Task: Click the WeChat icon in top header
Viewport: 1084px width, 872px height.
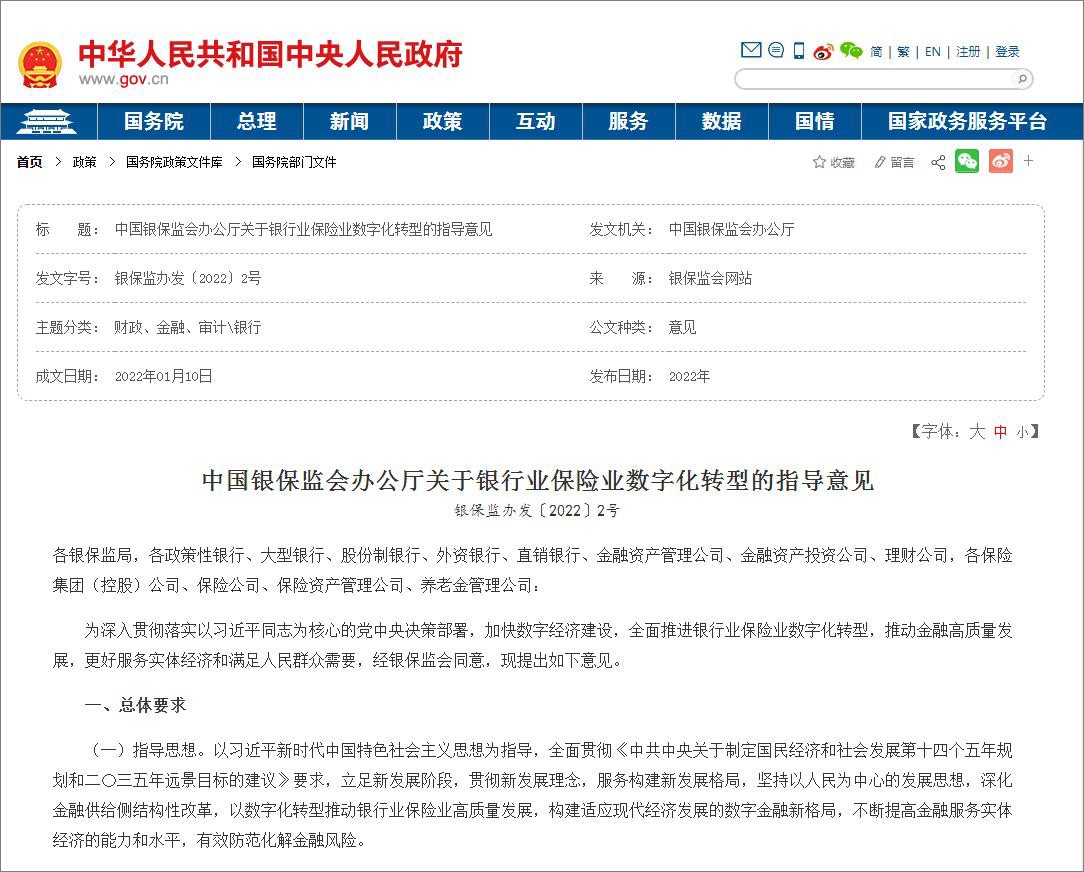Action: click(x=851, y=50)
